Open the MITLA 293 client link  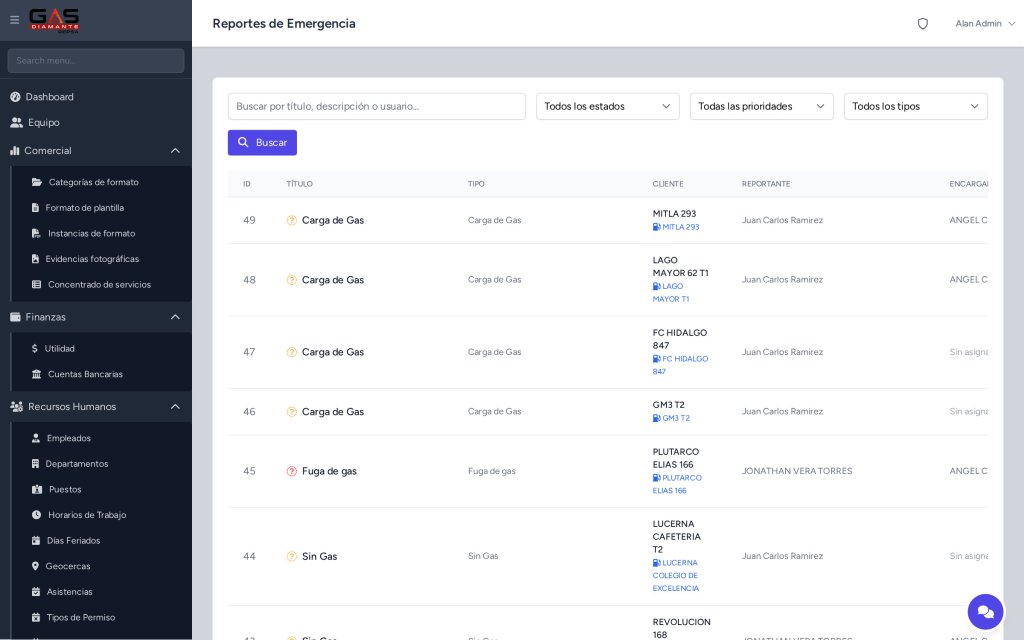click(x=676, y=227)
